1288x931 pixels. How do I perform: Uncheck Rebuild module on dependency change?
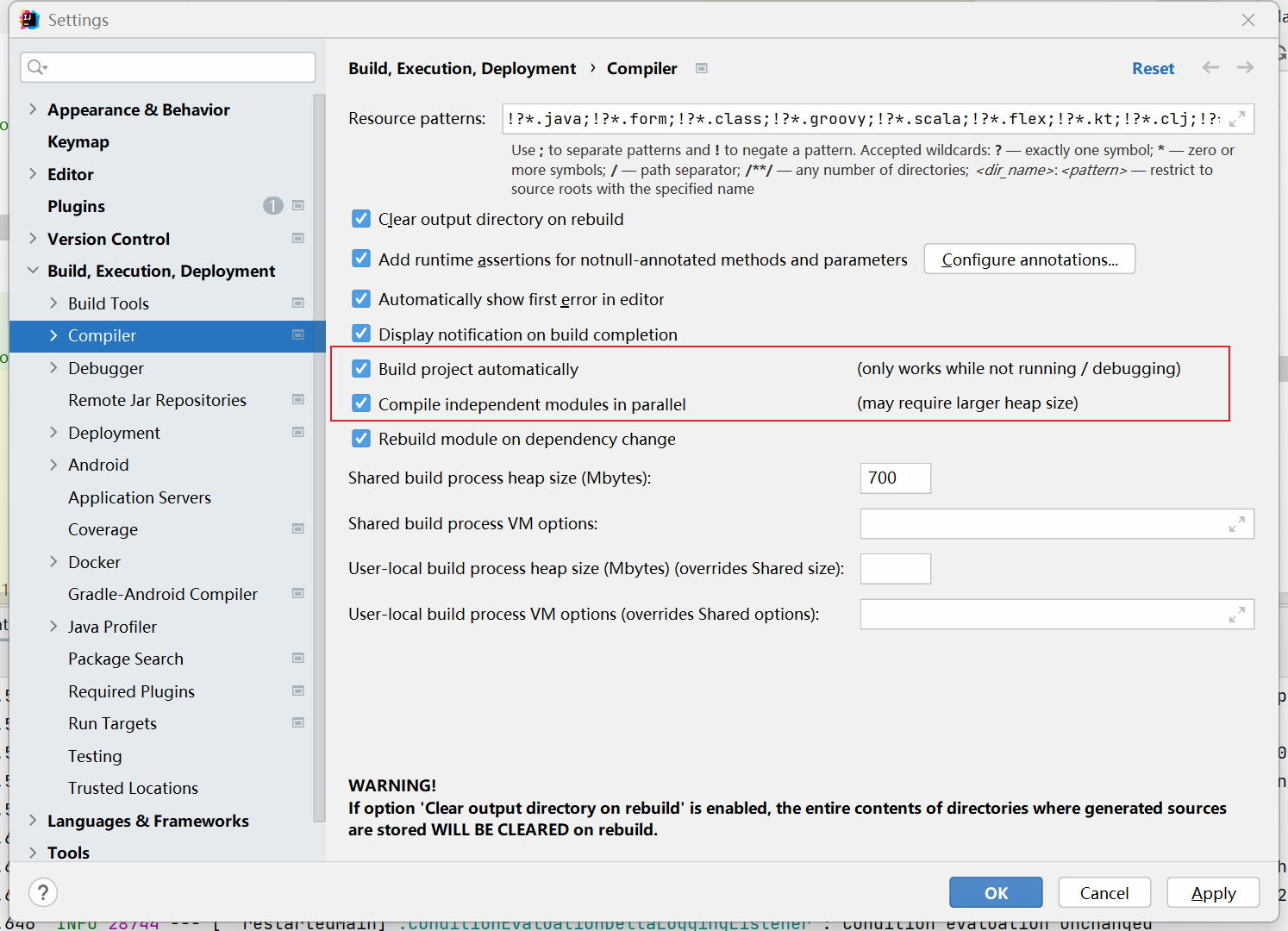coord(361,439)
